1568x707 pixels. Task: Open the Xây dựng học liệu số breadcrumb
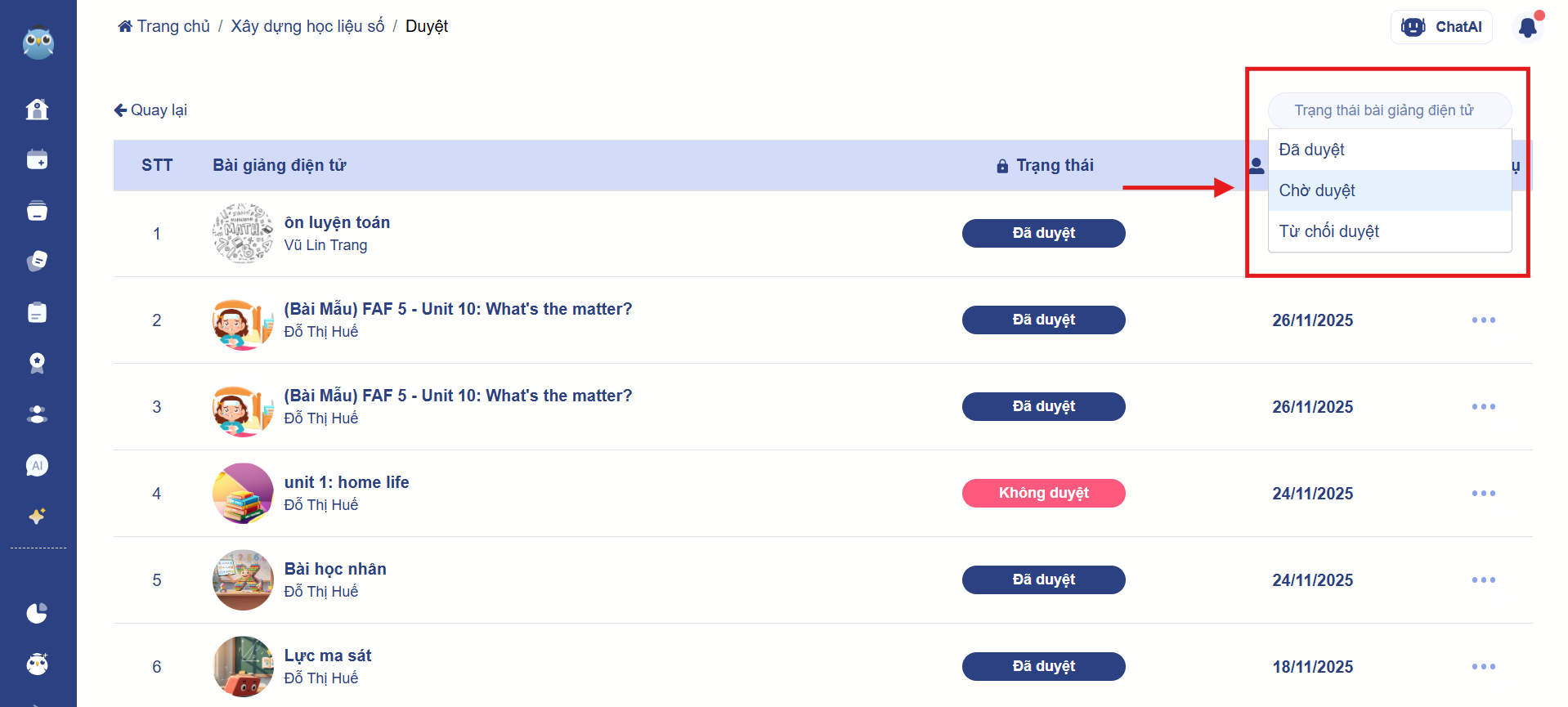[307, 26]
